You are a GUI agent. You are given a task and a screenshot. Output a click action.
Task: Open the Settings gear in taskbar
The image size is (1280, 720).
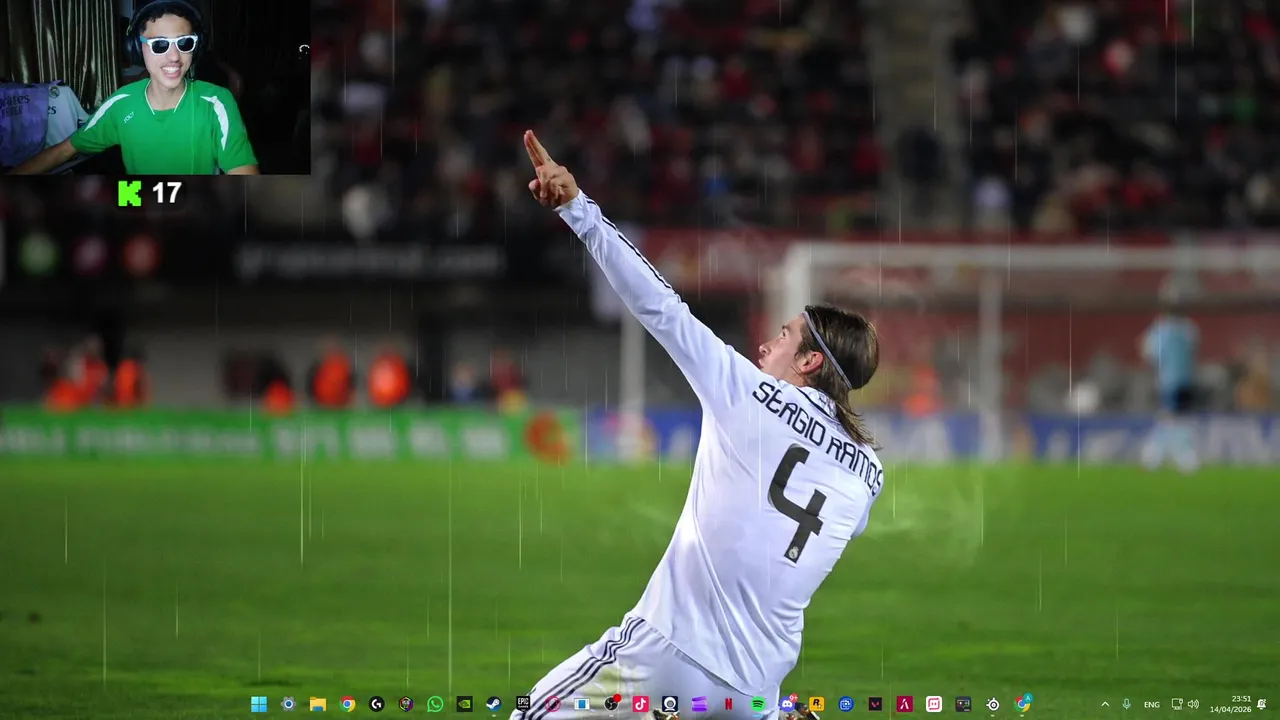tap(288, 704)
